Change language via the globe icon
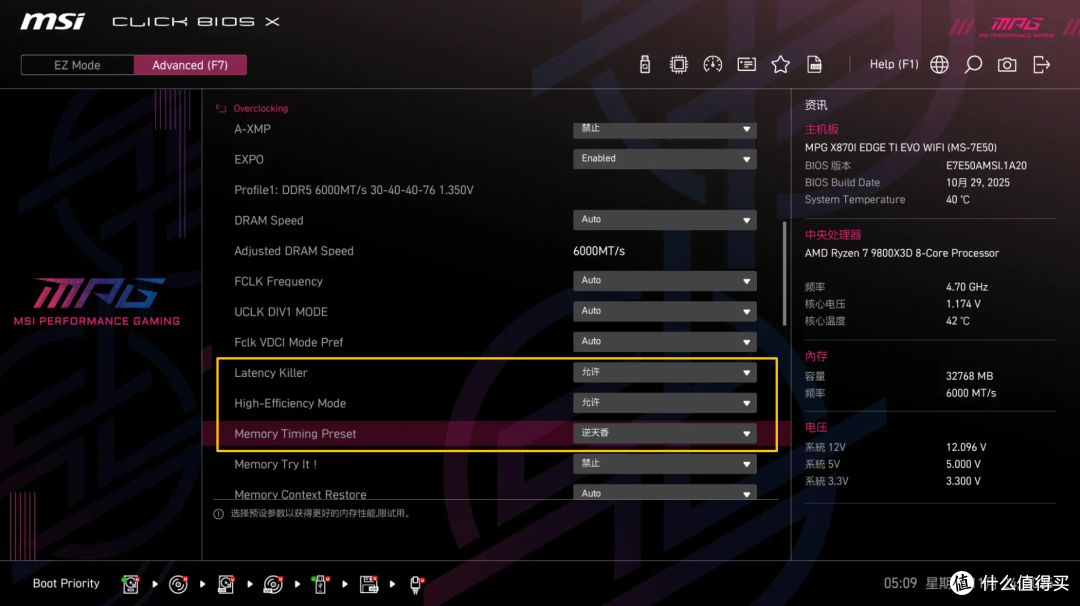The image size is (1080, 606). pyautogui.click(x=939, y=65)
